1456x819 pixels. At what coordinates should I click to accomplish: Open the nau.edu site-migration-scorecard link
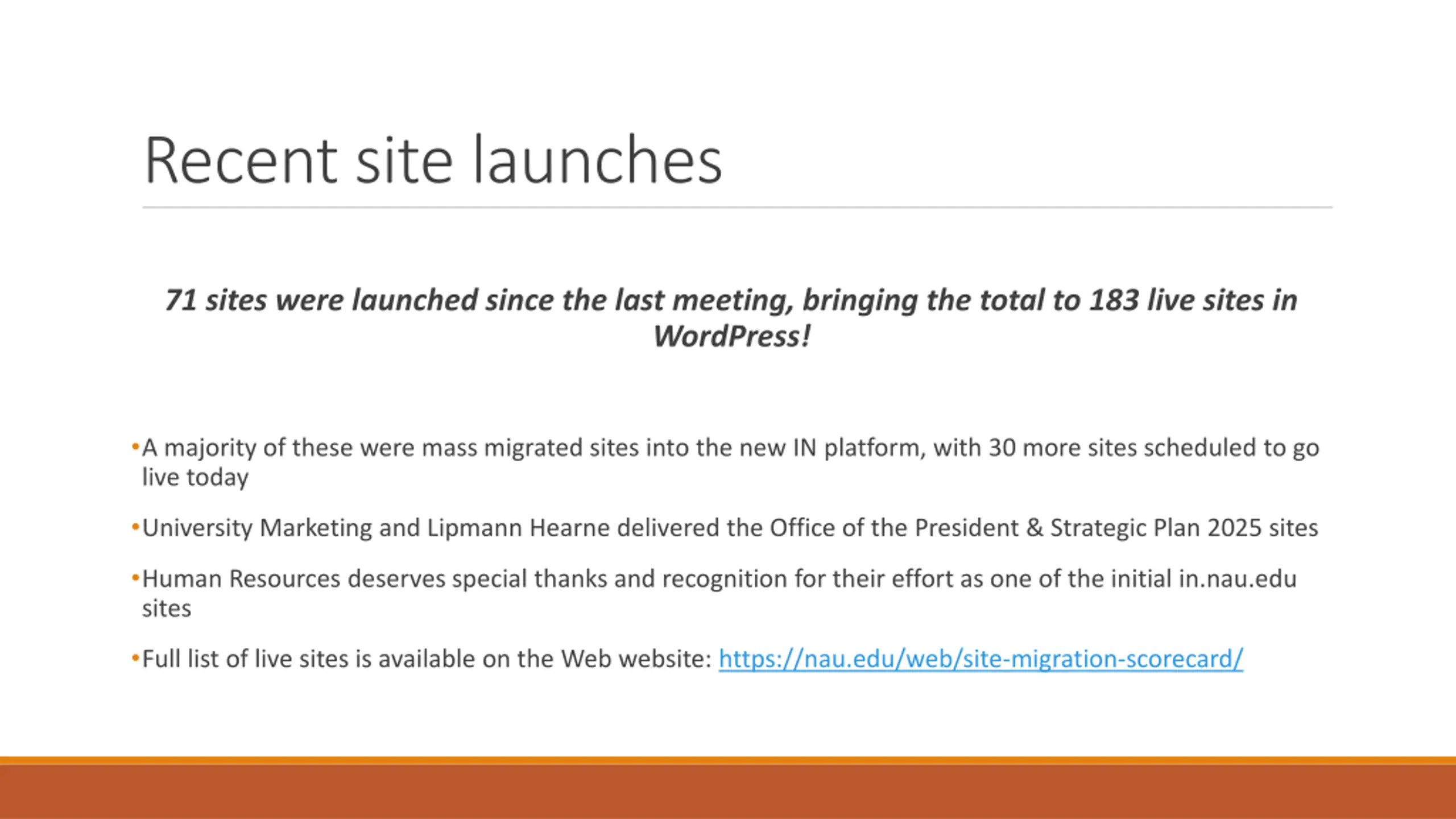pyautogui.click(x=981, y=659)
